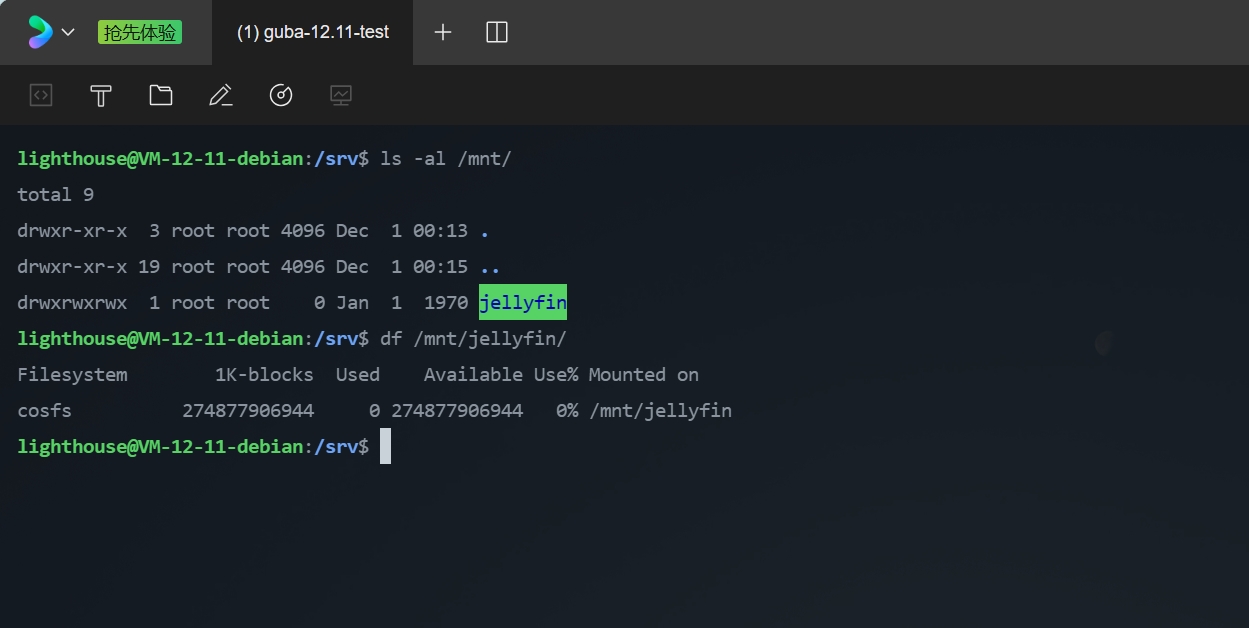Select the guba-12.11-test session tab
1249x628 pixels.
(312, 32)
